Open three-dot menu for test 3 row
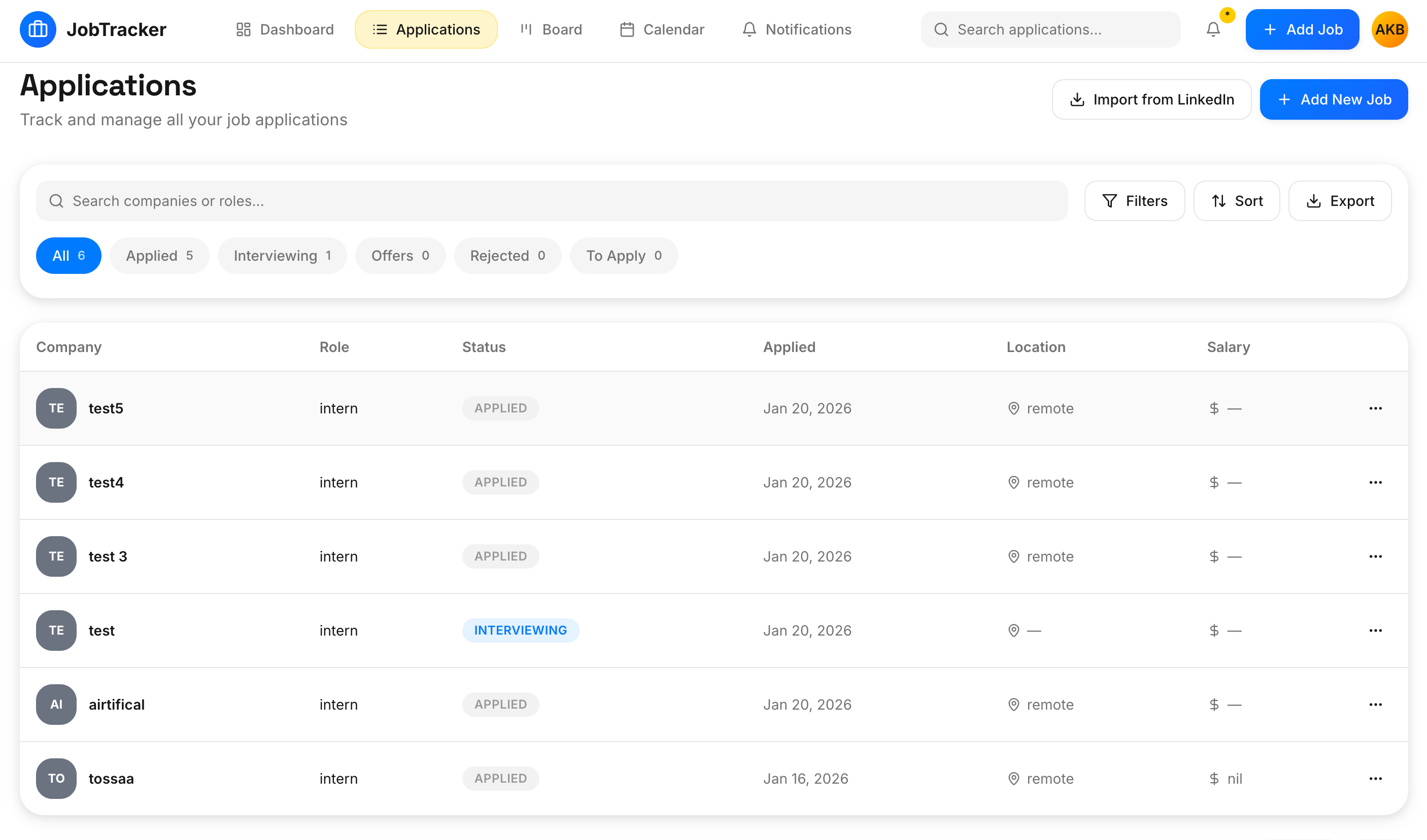The height and width of the screenshot is (840, 1427). [1375, 556]
